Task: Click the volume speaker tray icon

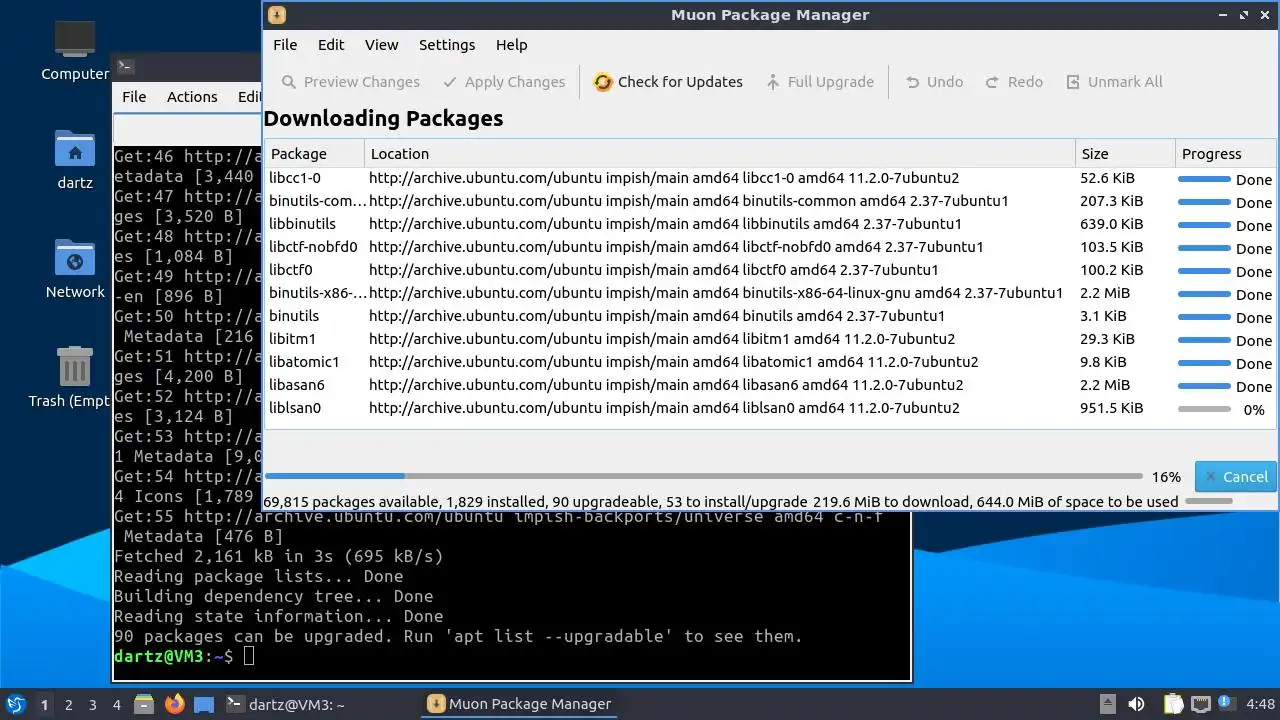Action: (1136, 704)
